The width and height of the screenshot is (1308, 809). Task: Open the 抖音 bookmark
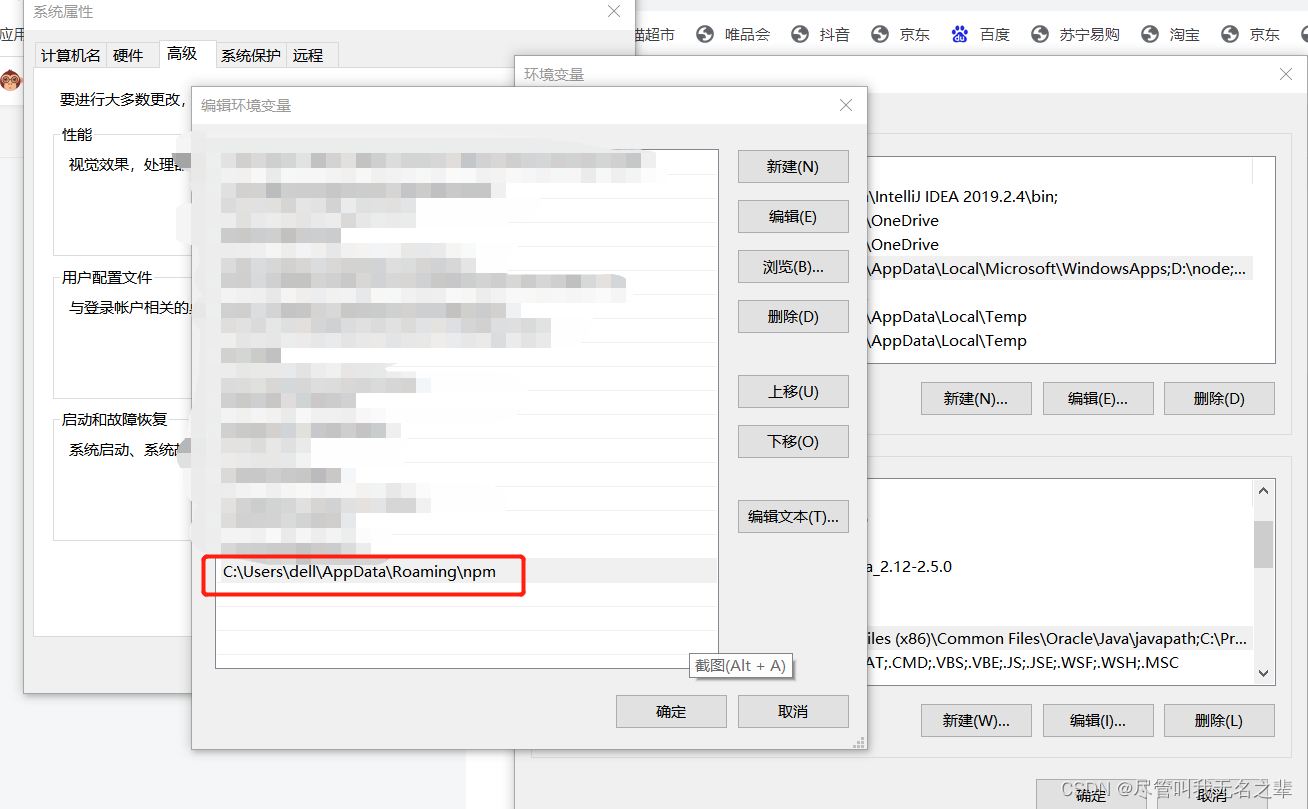click(x=834, y=33)
